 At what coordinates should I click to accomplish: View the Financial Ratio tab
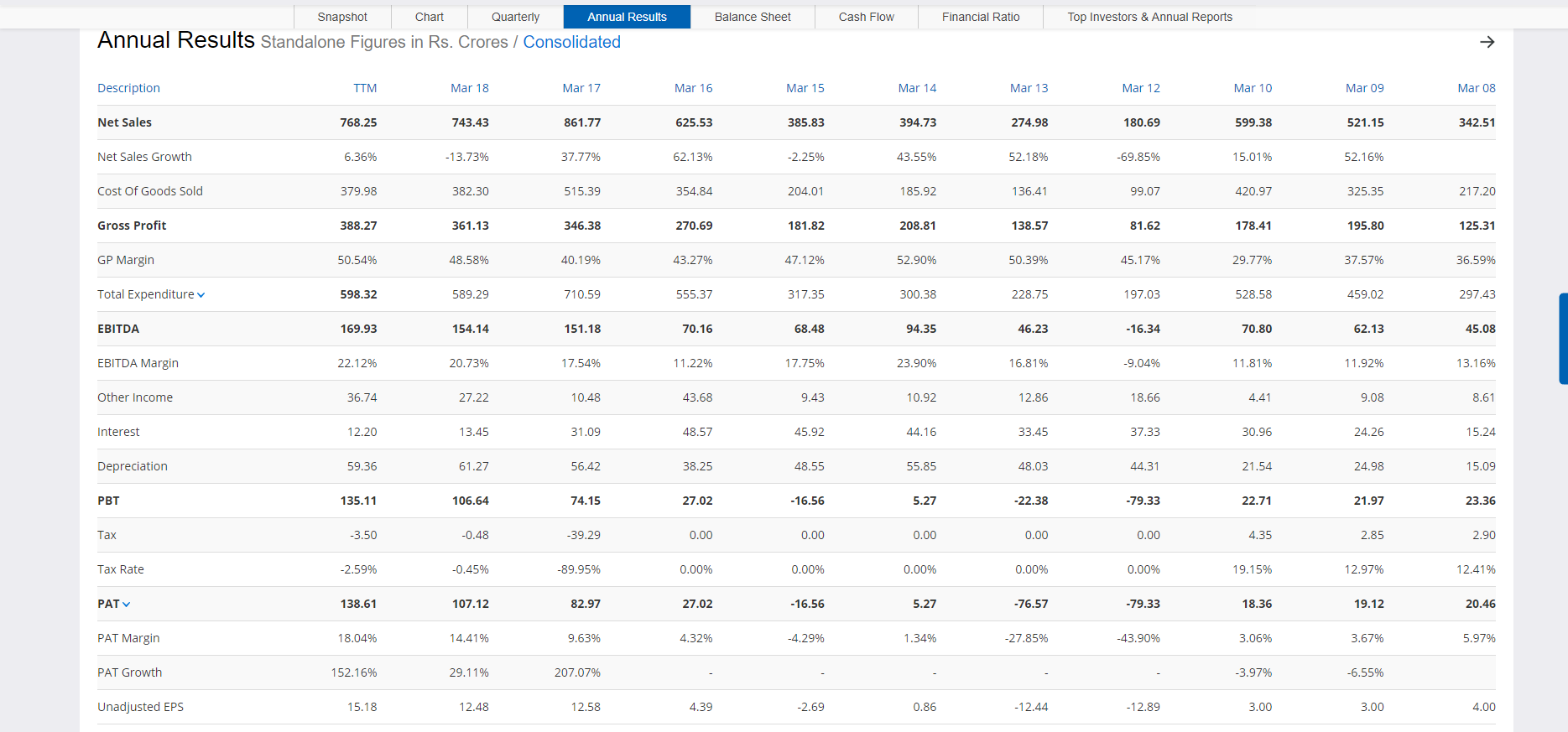981,17
